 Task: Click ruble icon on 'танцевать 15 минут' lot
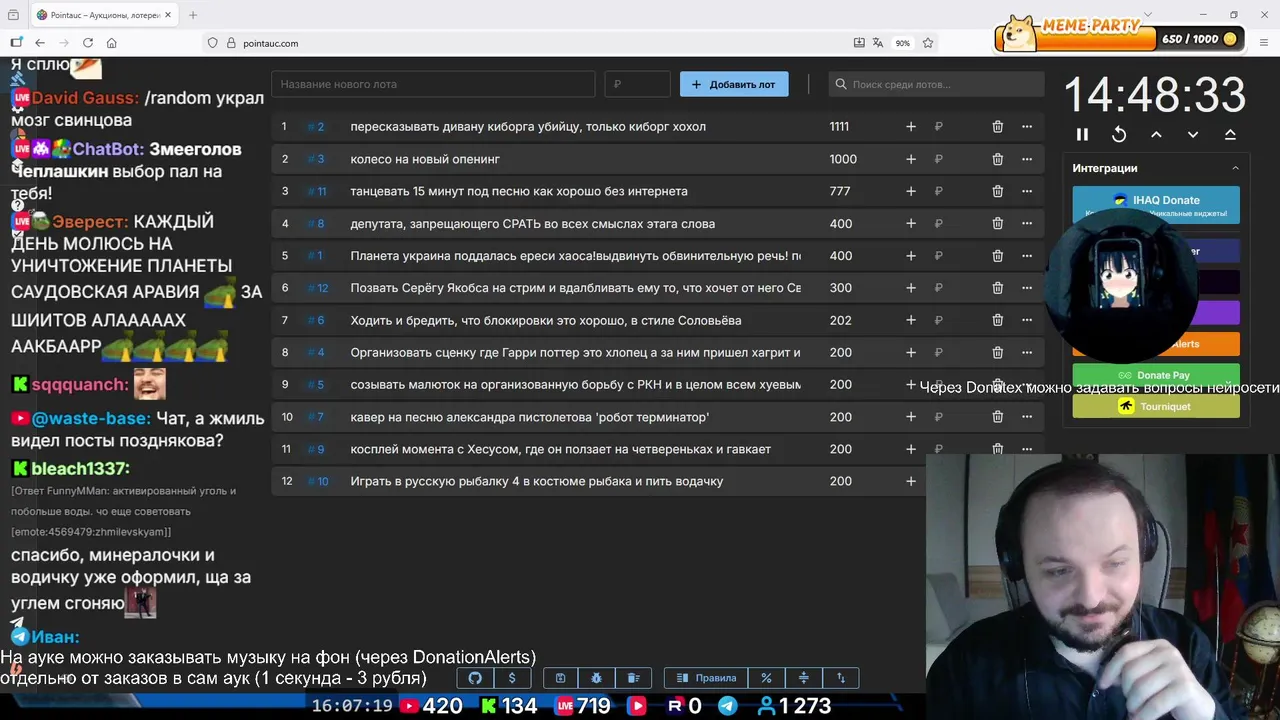coord(938,191)
